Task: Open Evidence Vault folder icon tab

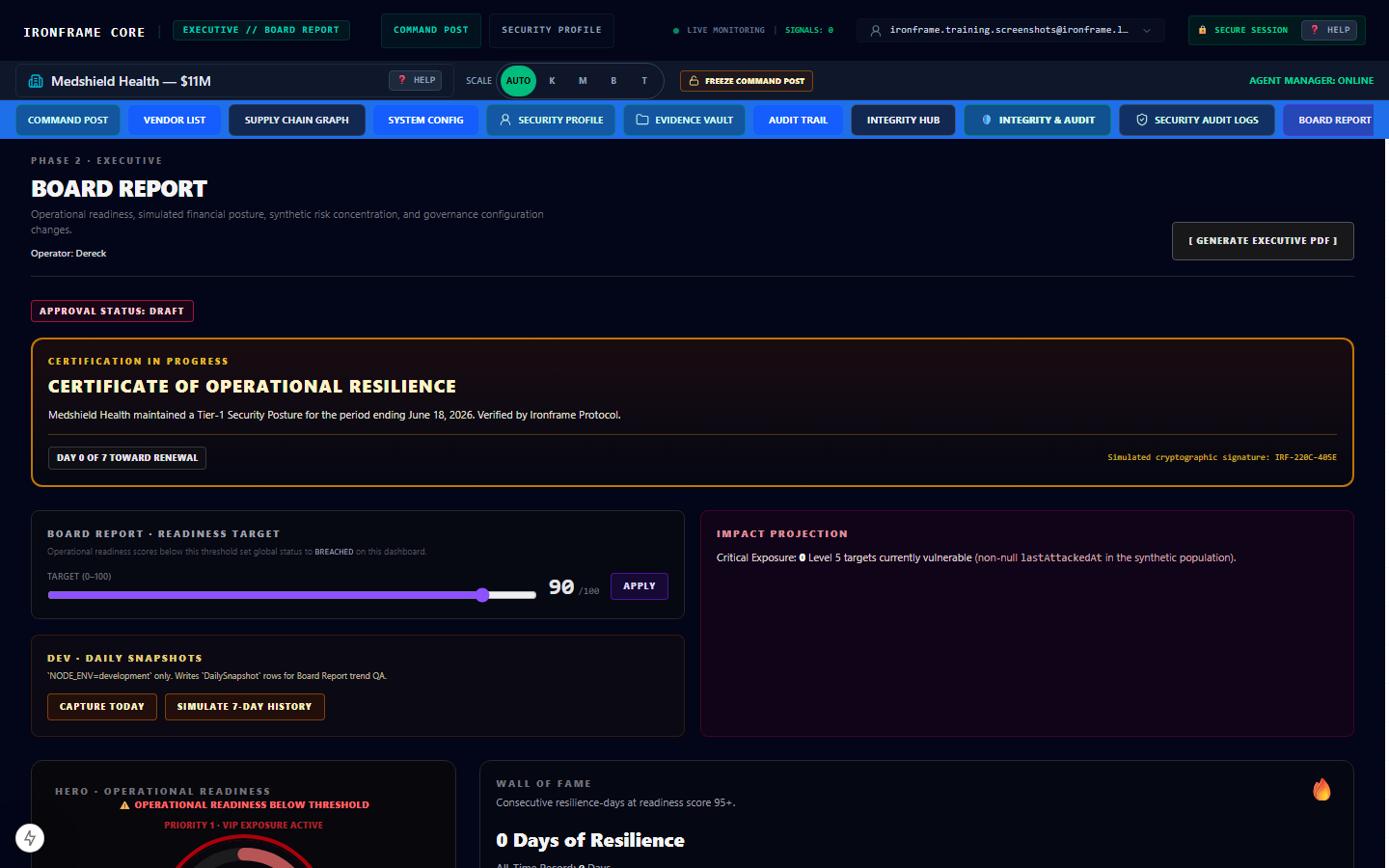Action: (x=684, y=121)
